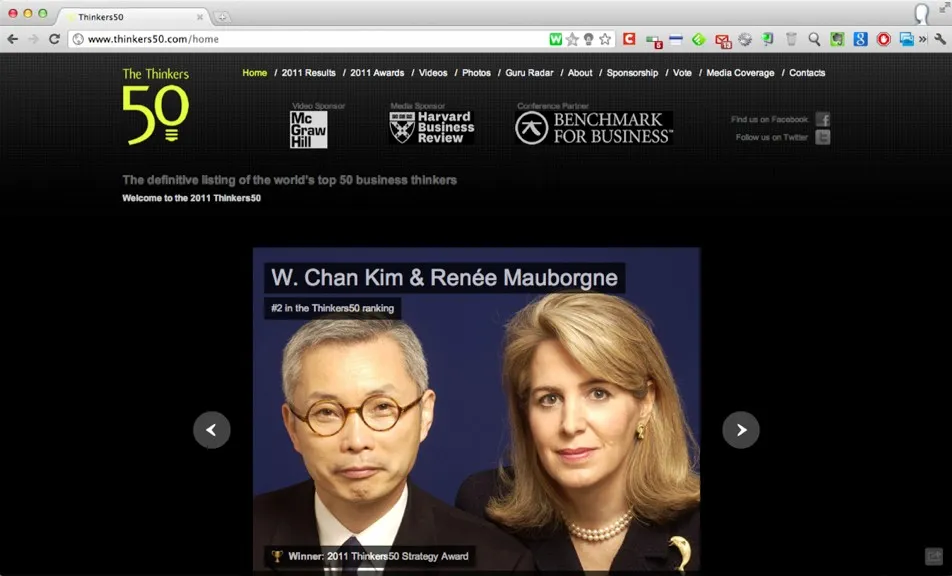Open the Twitter icon link
This screenshot has height=576, width=952.
(823, 137)
